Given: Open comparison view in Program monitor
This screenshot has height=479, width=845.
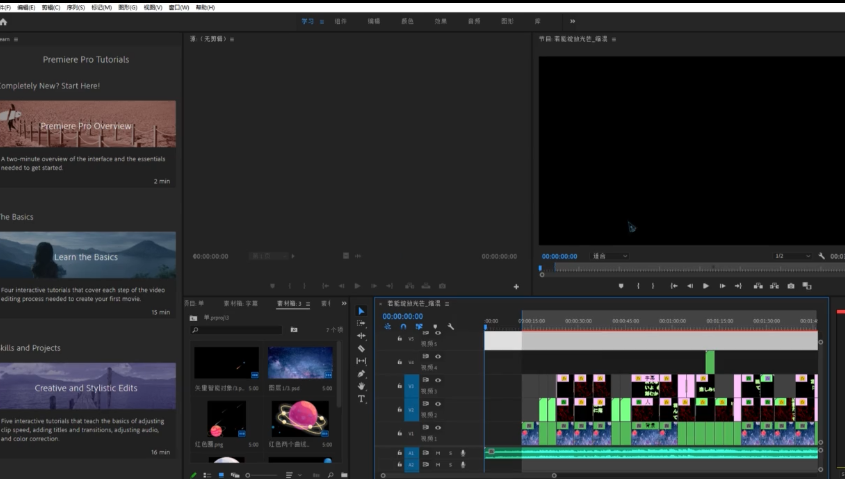Looking at the screenshot, I should [807, 286].
